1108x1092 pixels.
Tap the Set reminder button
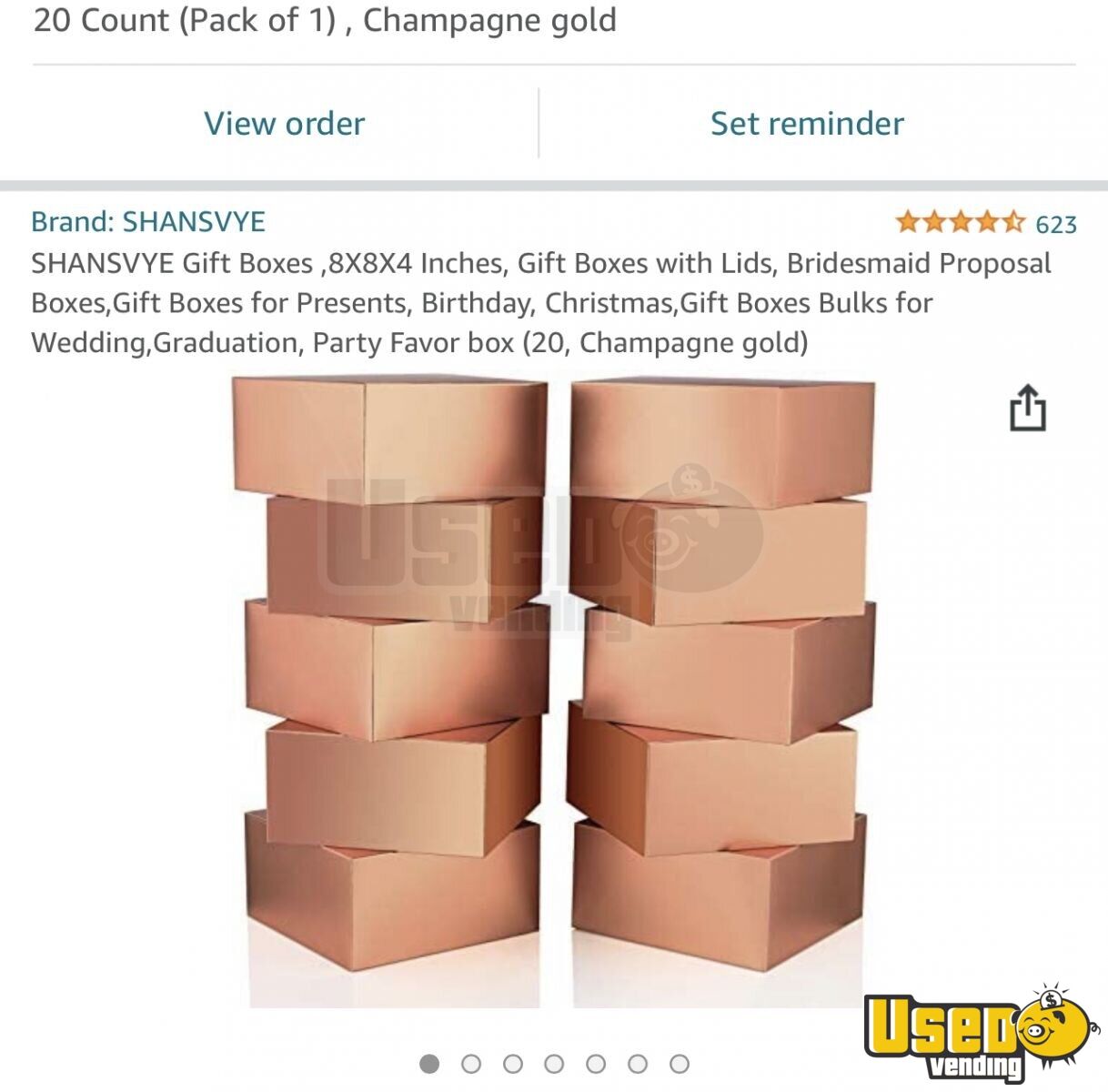click(807, 123)
